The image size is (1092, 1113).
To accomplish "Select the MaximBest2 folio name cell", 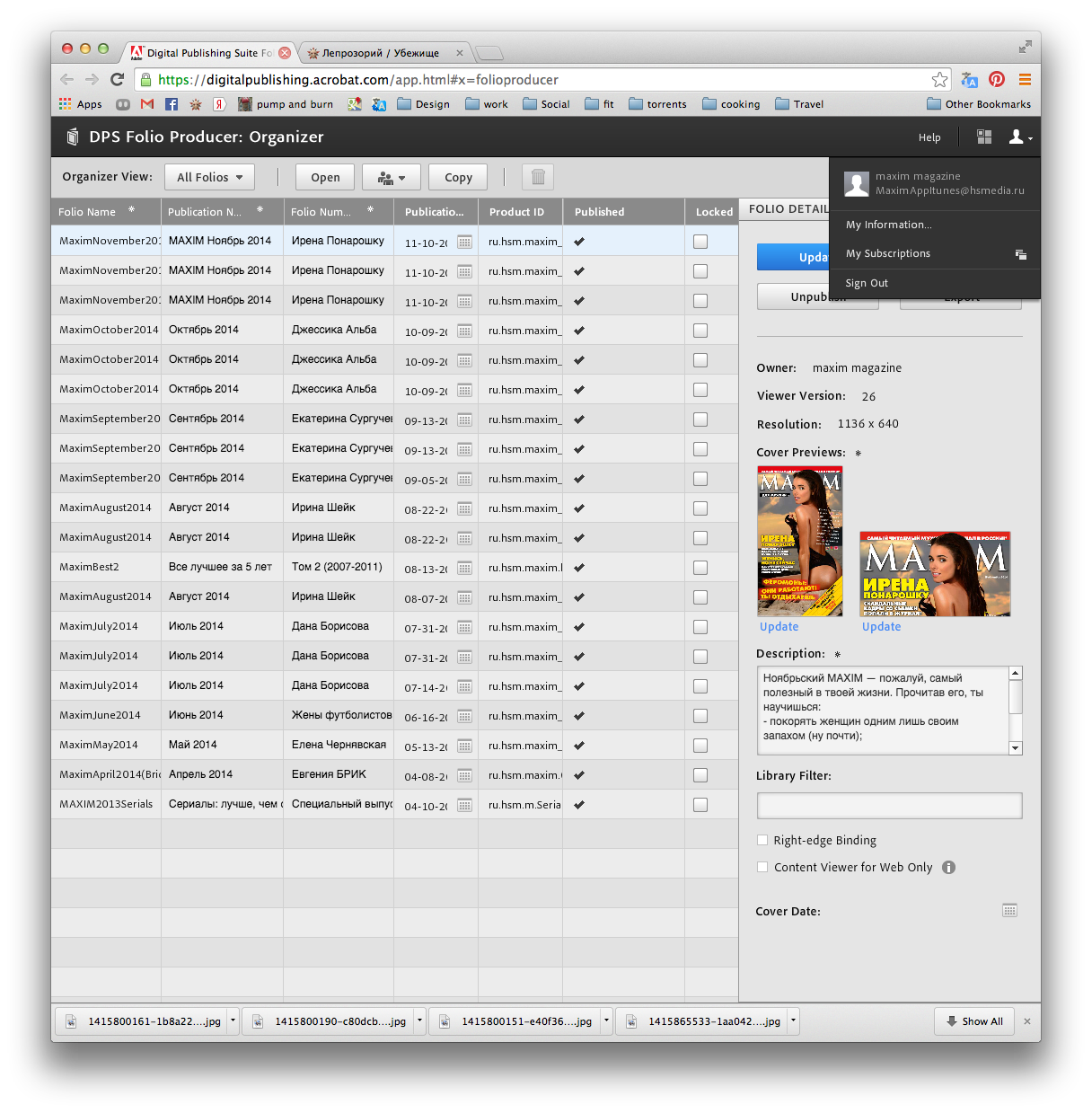I will [106, 567].
